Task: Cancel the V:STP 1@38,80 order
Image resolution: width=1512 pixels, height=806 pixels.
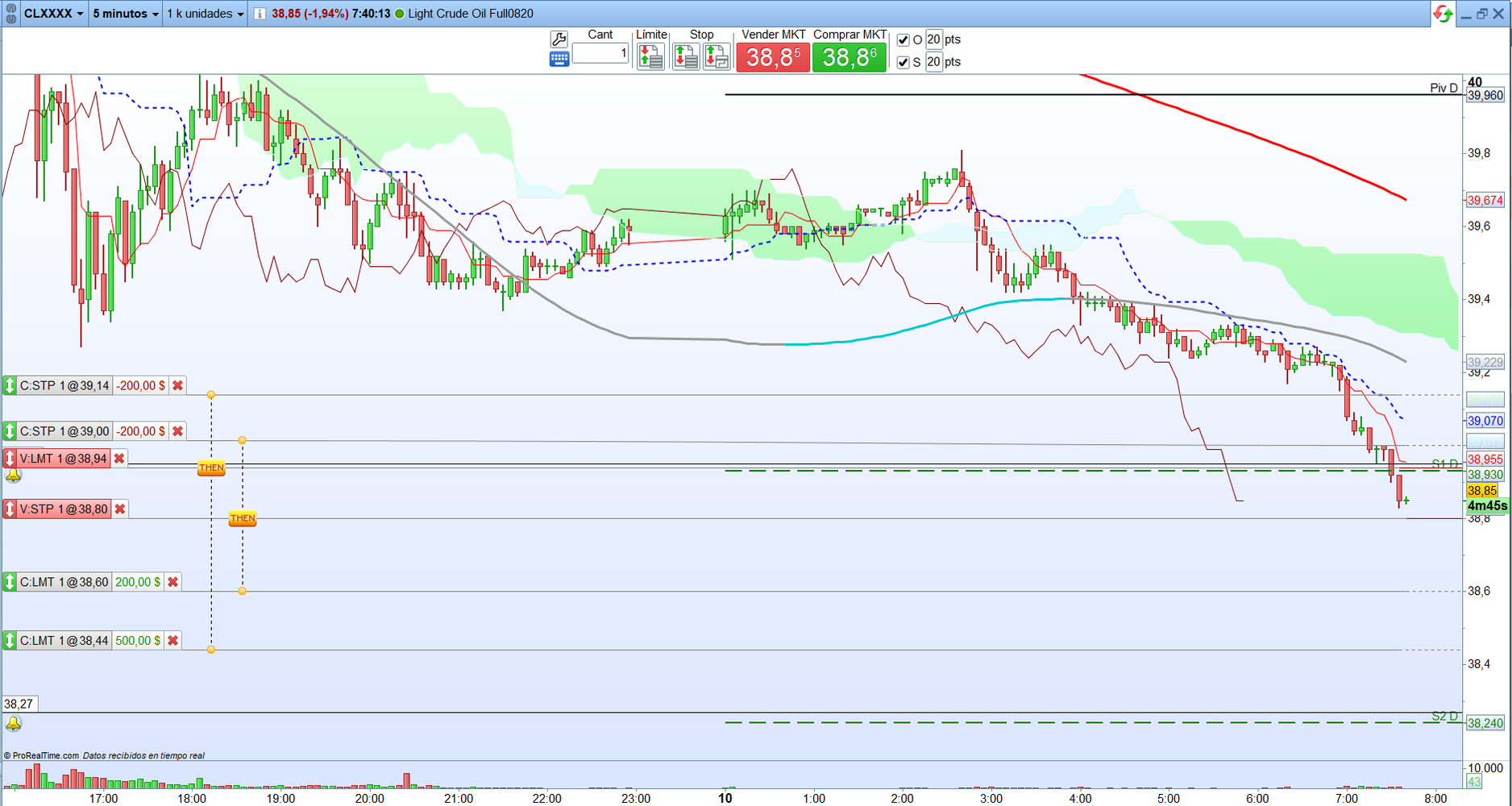Action: 120,509
